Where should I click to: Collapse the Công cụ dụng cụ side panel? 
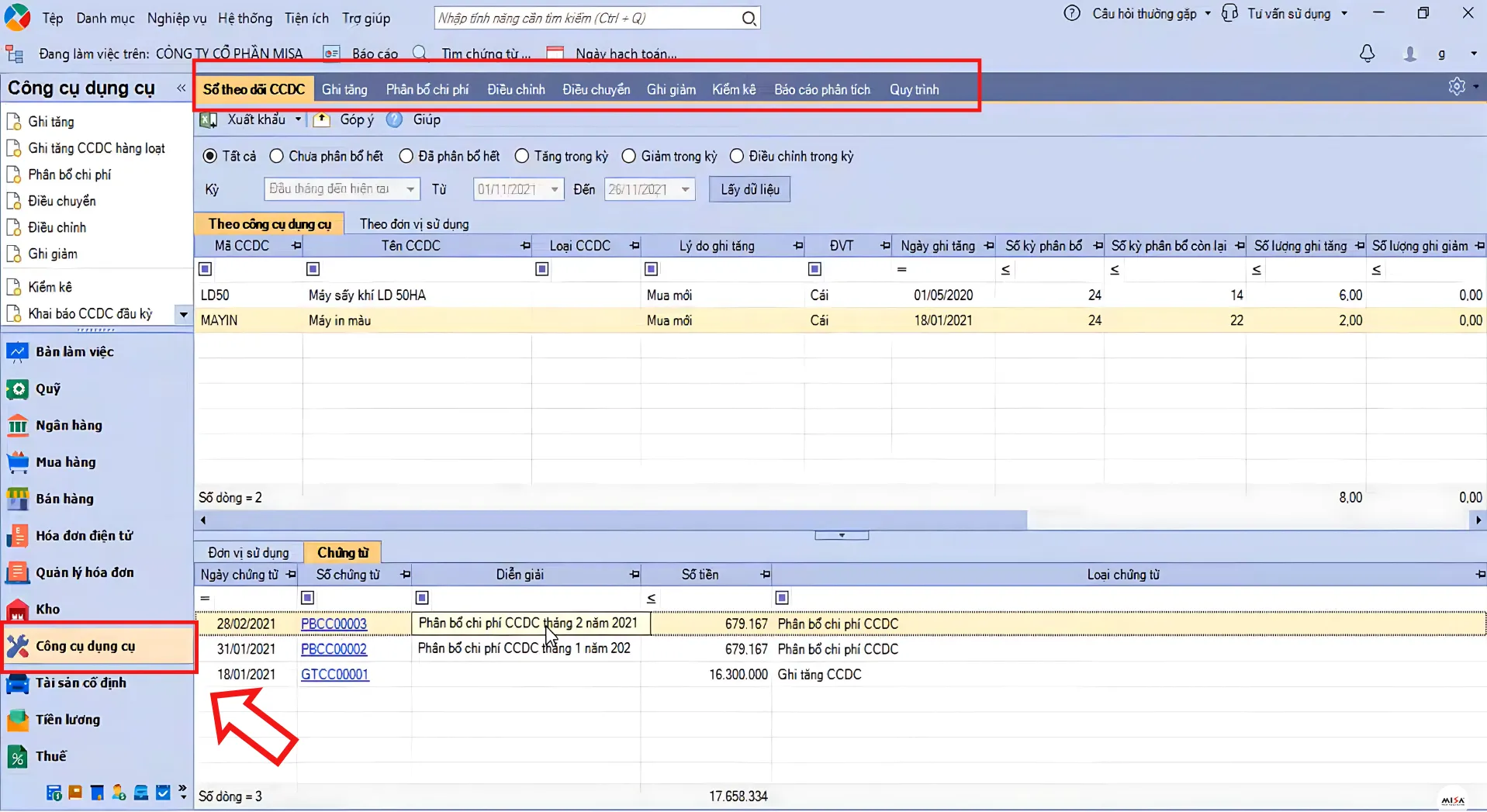(x=182, y=88)
